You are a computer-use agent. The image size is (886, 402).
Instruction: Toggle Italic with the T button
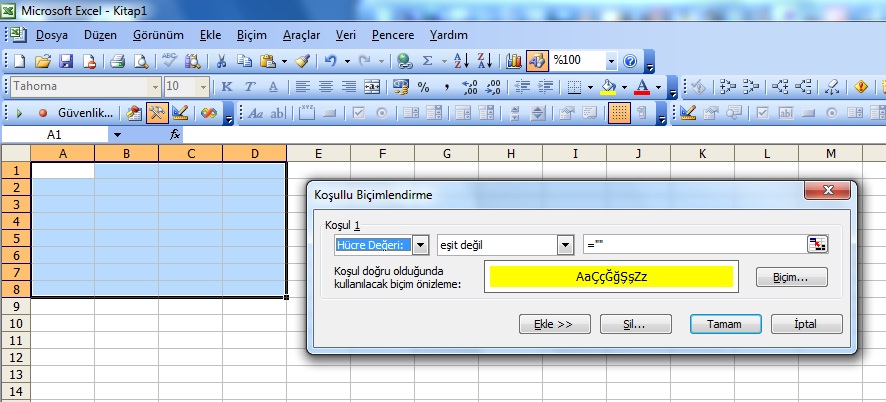pyautogui.click(x=250, y=87)
